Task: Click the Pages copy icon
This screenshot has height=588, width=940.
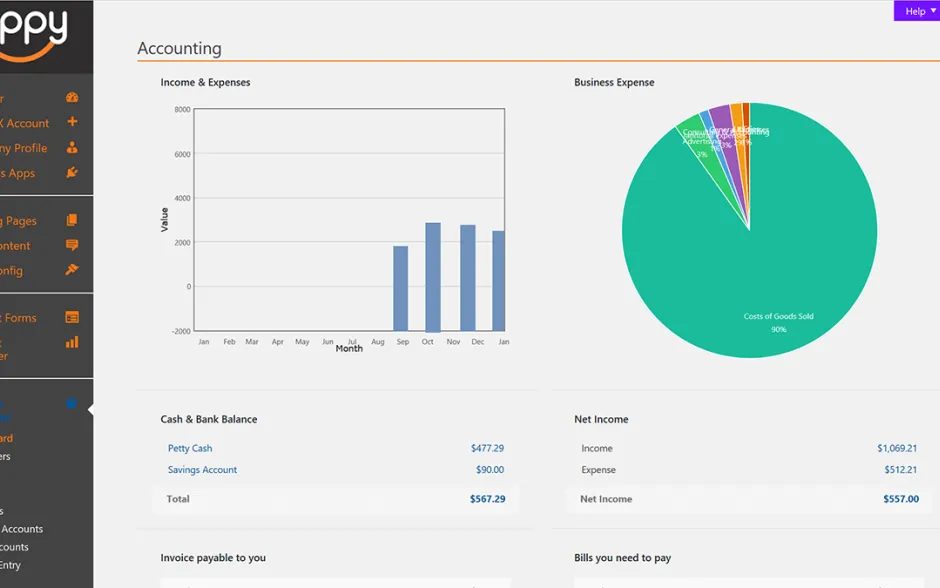Action: click(x=71, y=221)
